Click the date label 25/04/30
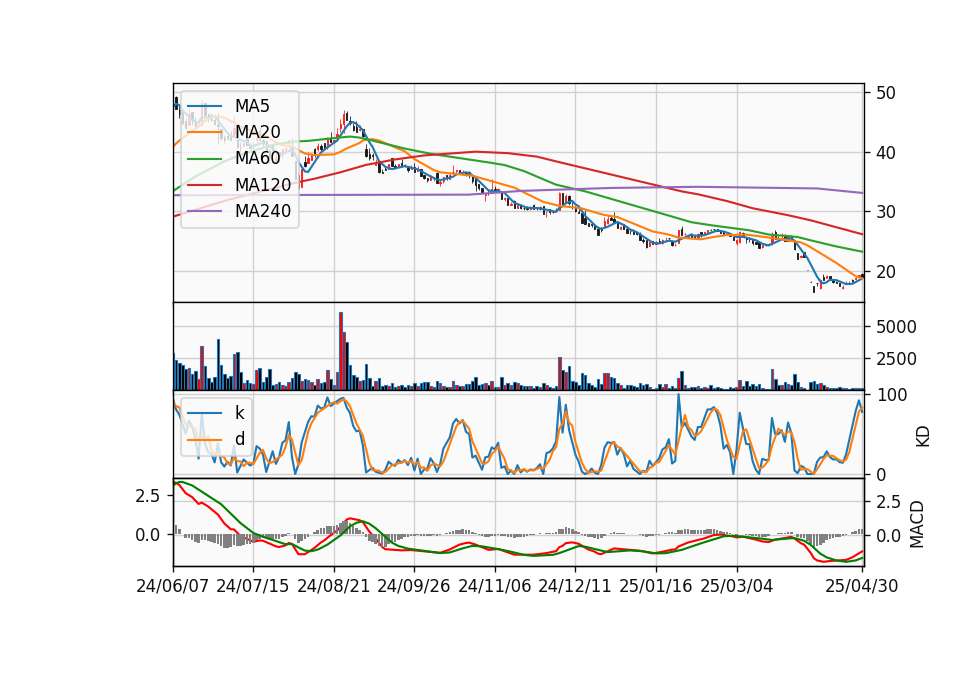 861,586
